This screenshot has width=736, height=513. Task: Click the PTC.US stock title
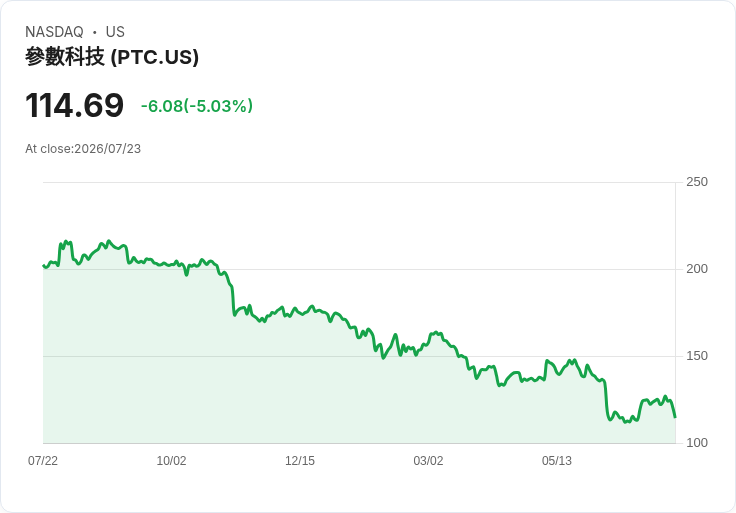coord(112,57)
